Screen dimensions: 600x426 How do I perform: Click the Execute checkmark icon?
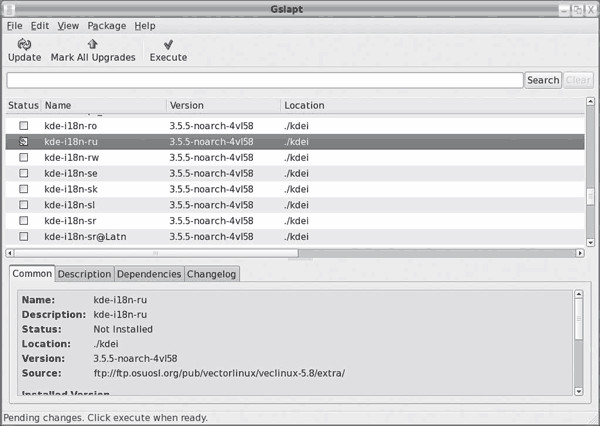click(x=168, y=44)
